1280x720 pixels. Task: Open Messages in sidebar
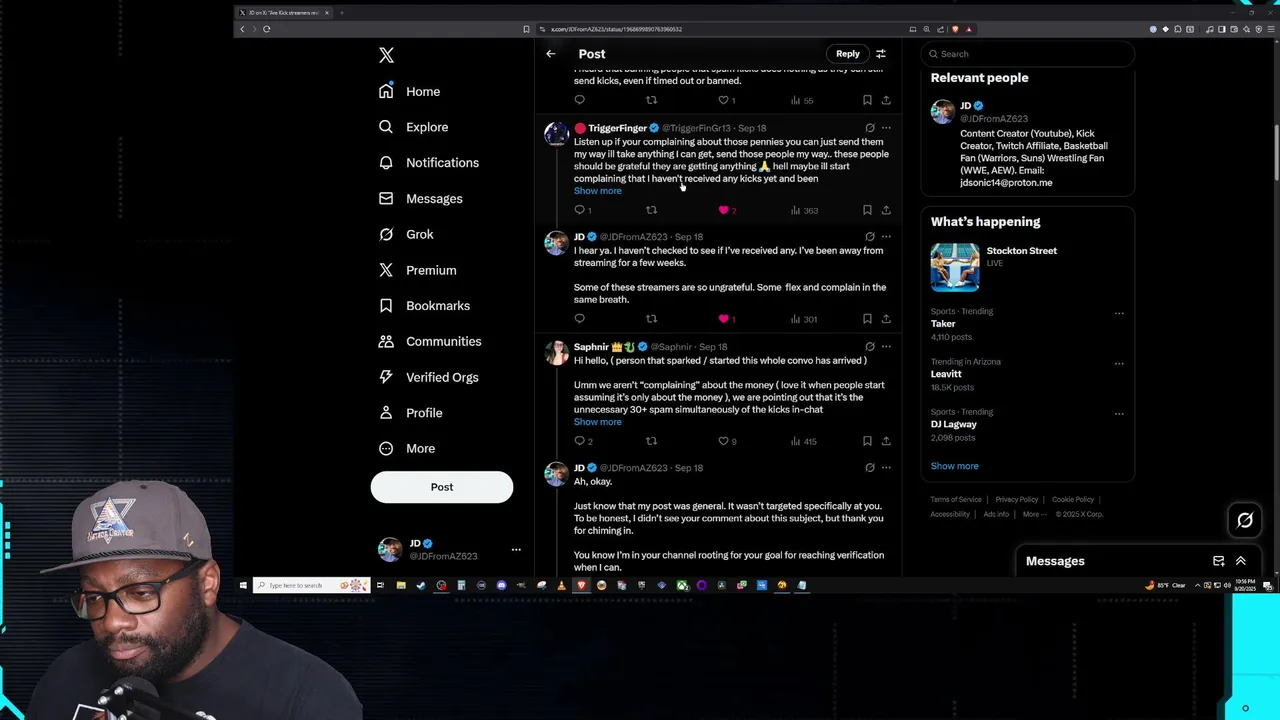click(421, 199)
